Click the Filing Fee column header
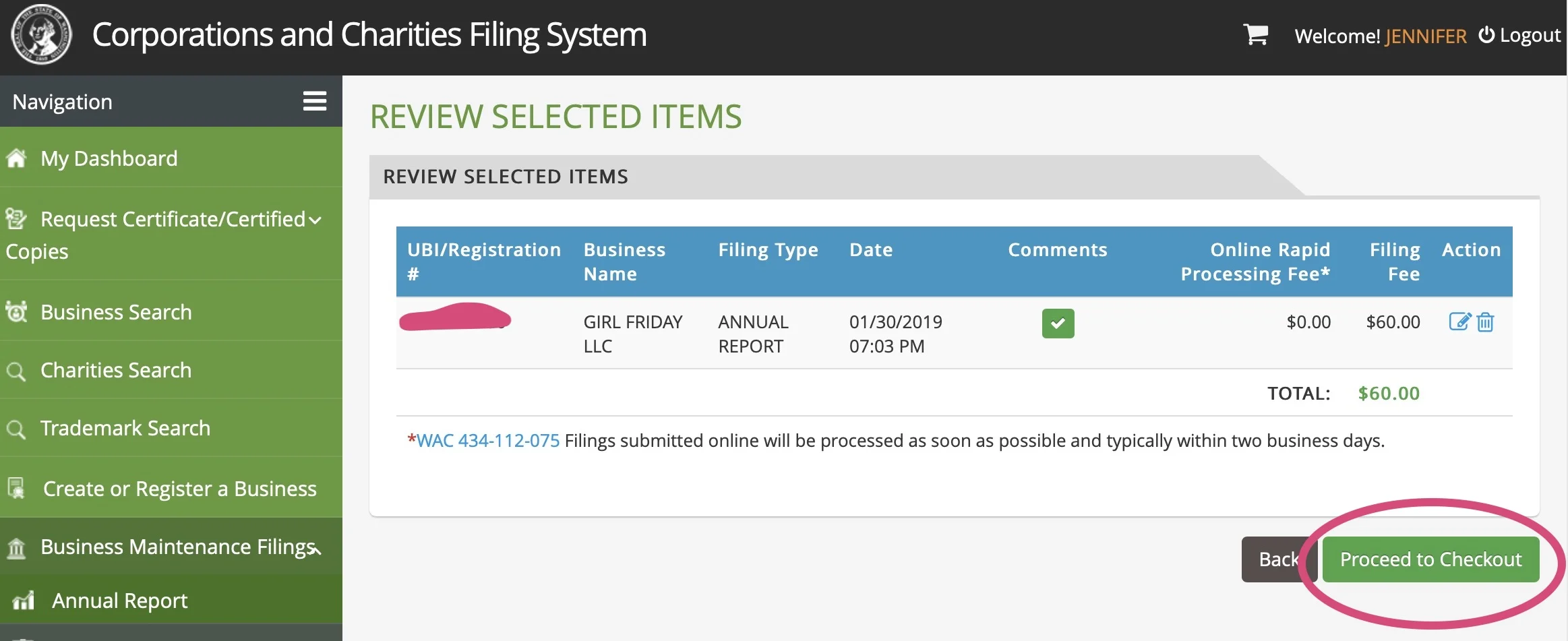This screenshot has height=641, width=1568. [1395, 262]
